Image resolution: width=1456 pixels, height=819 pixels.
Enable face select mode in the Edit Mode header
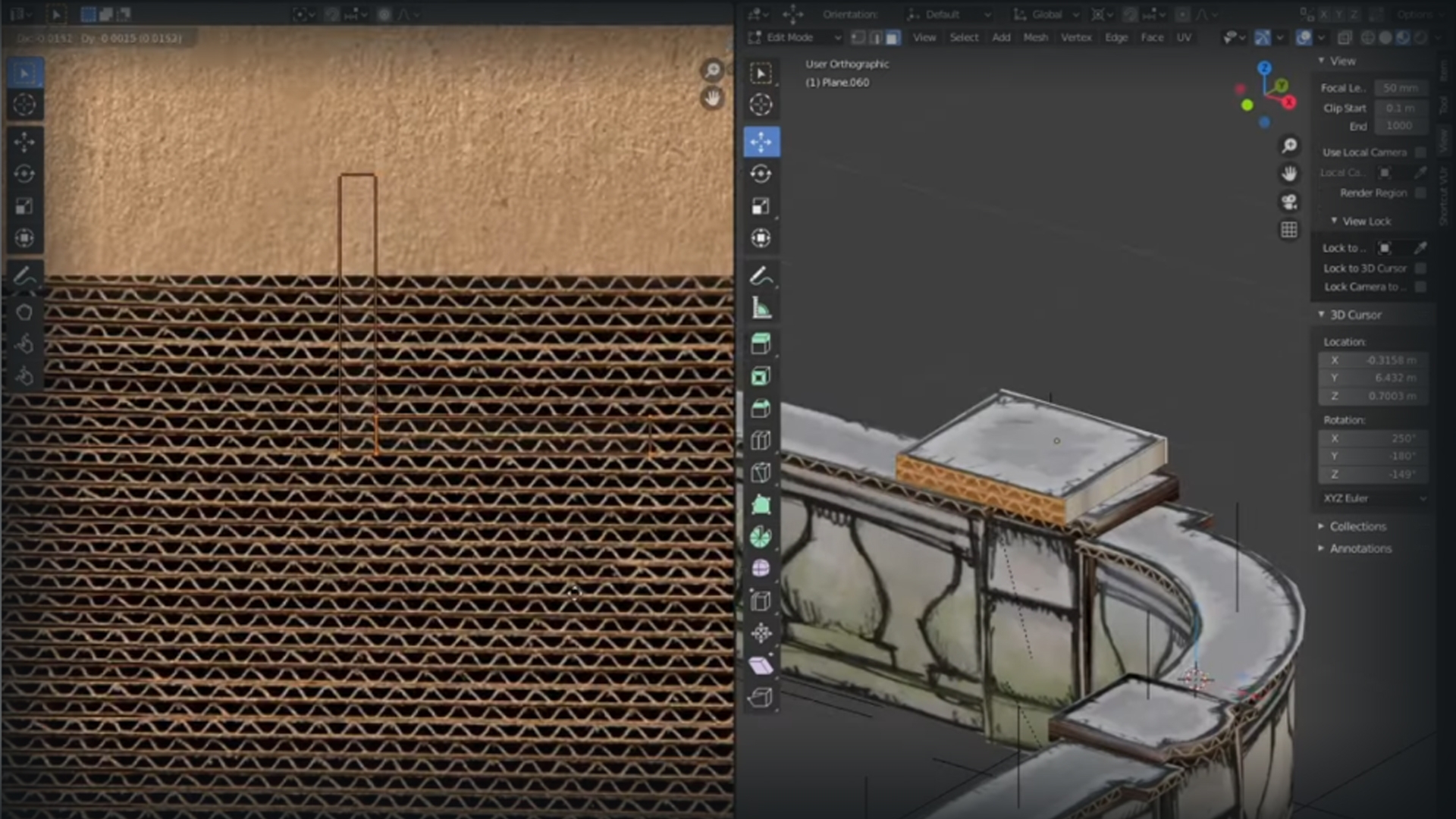(x=893, y=37)
